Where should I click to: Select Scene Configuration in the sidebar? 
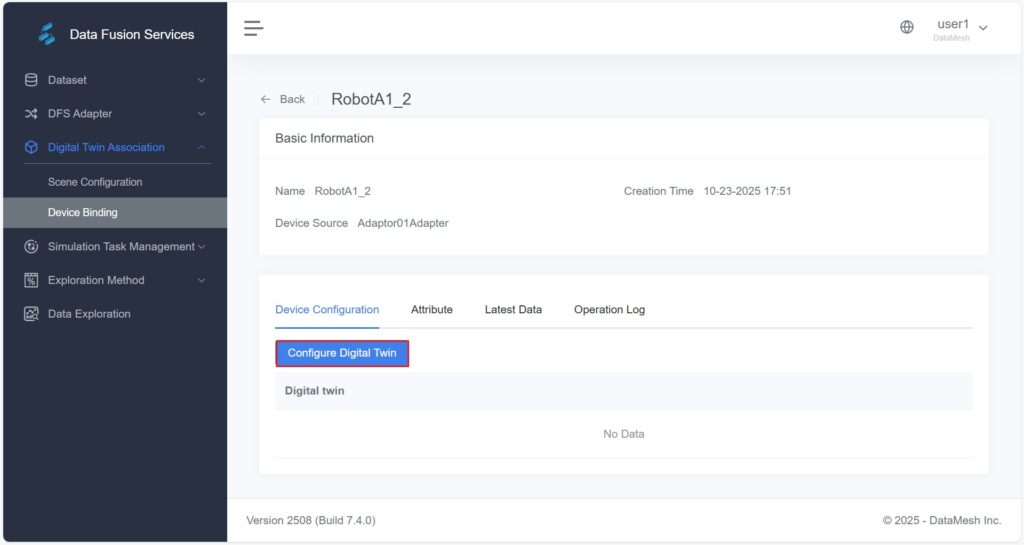coord(95,182)
